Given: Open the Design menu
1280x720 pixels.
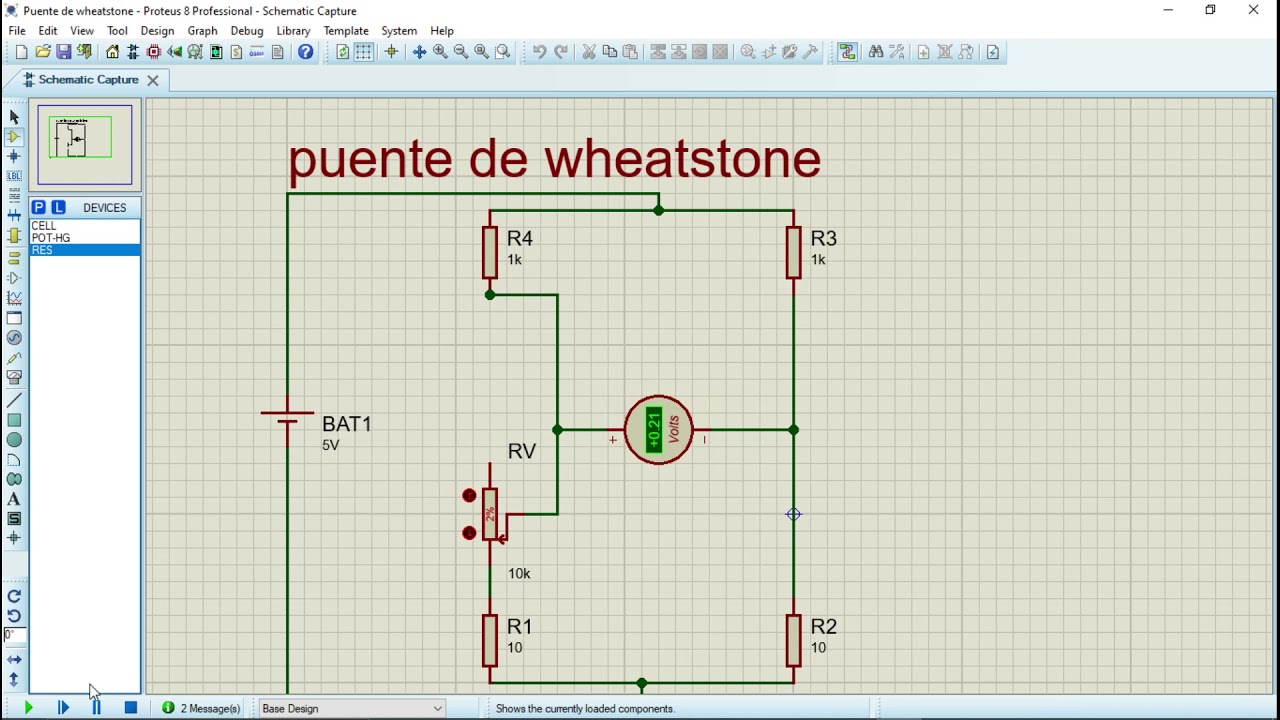Looking at the screenshot, I should tap(157, 31).
